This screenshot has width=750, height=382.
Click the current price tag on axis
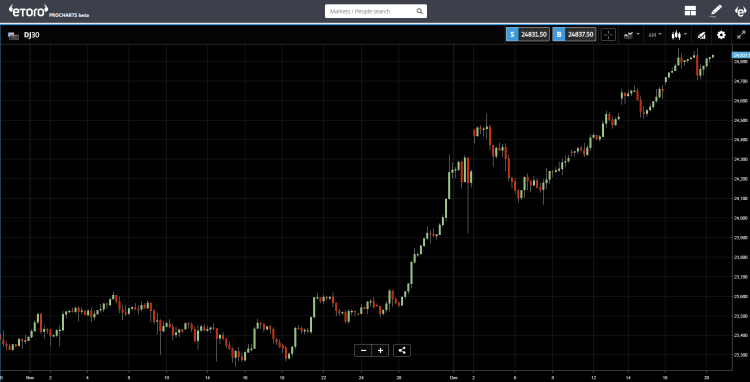pyautogui.click(x=741, y=55)
